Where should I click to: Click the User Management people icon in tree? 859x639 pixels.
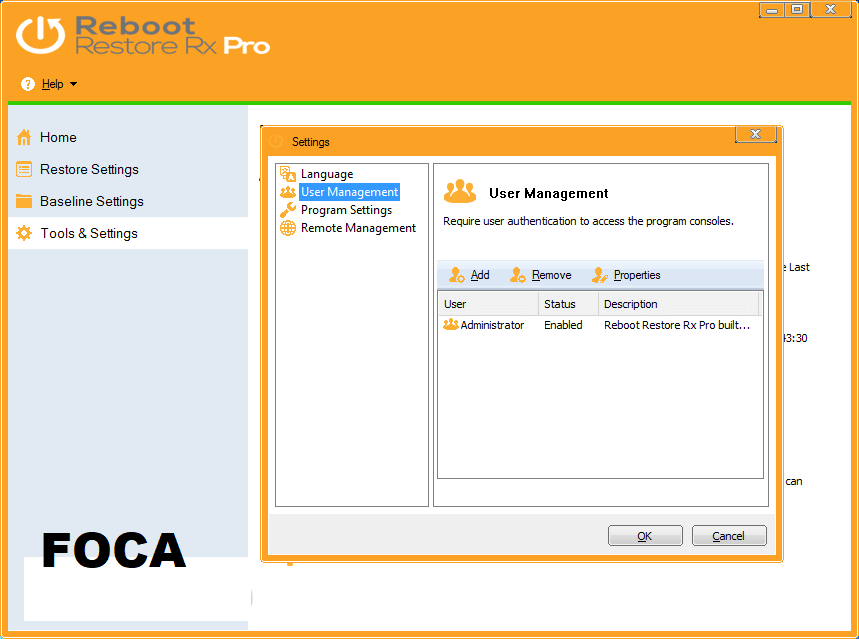pos(288,192)
